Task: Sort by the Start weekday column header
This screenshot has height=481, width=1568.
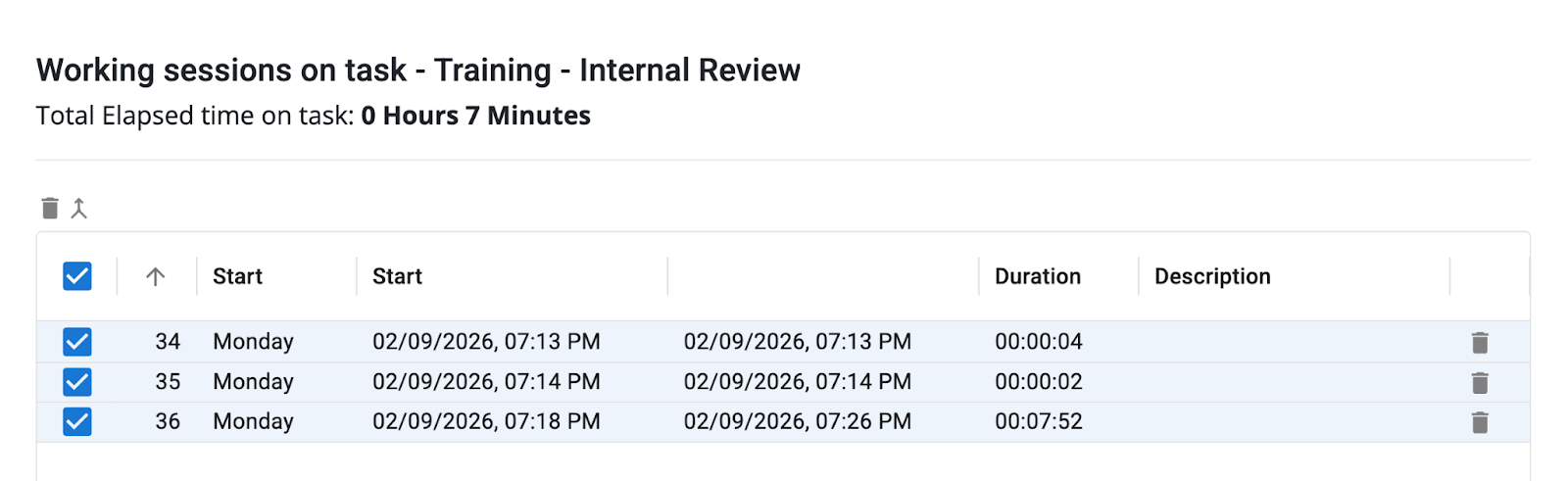Action: (238, 276)
